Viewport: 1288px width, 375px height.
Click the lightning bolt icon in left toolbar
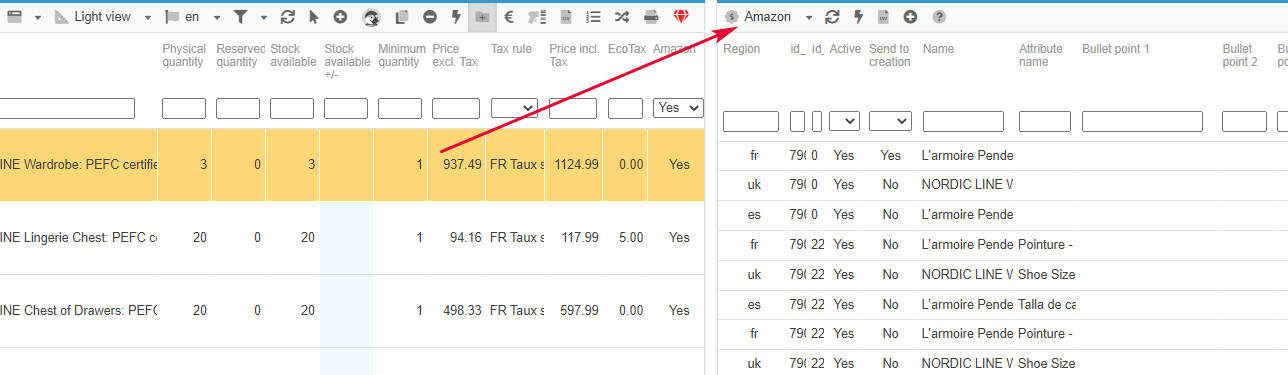456,17
